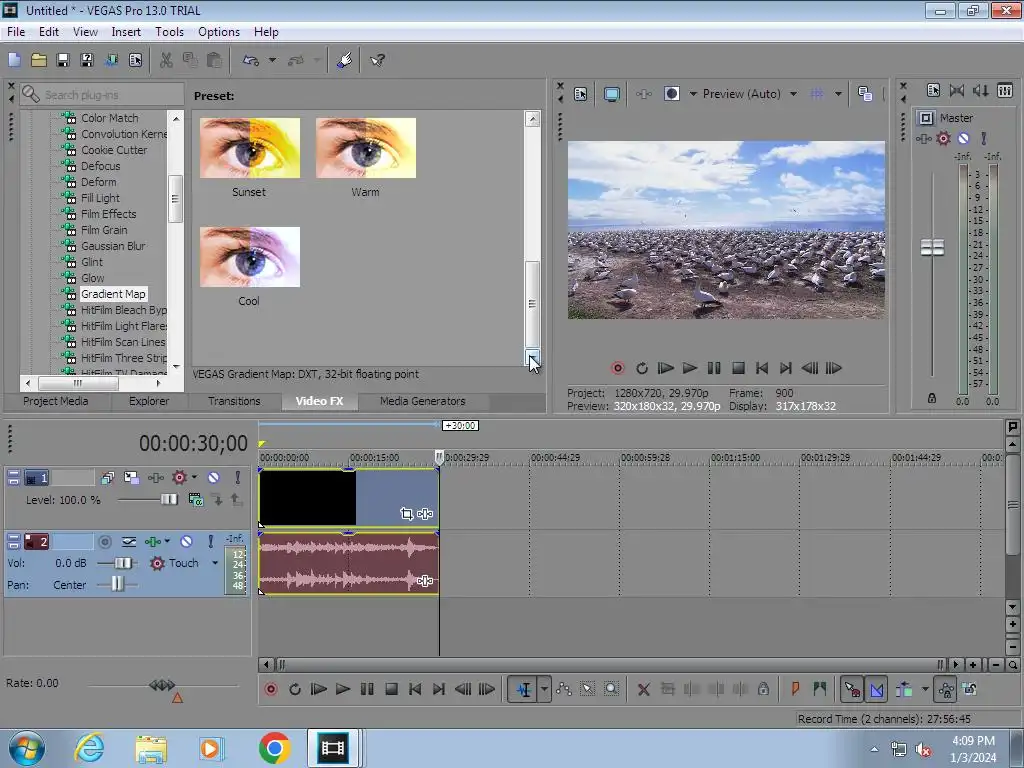1024x768 pixels.
Task: Click the Event FX icon on audio clip
Action: [x=425, y=581]
